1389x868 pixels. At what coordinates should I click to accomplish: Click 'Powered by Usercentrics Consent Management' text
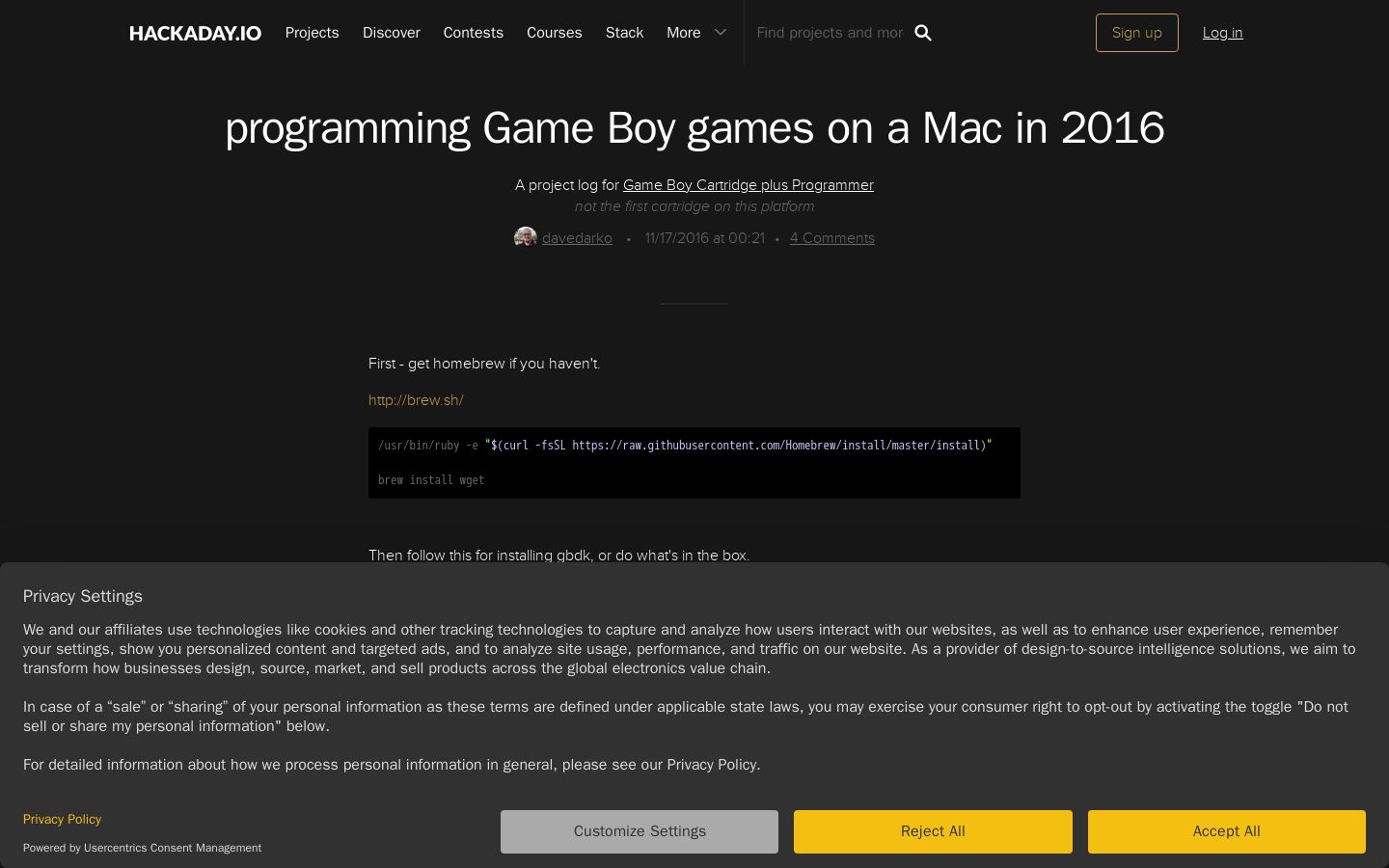click(143, 848)
